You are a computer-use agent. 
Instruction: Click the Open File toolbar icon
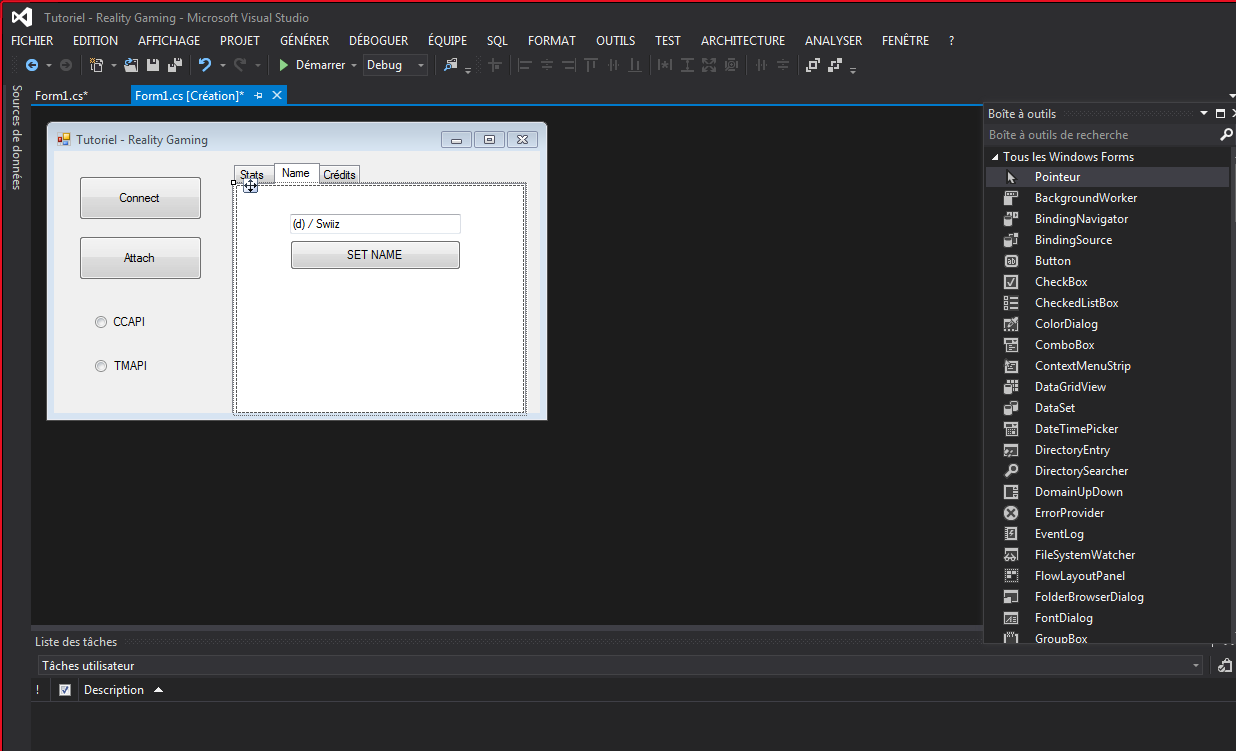point(131,65)
